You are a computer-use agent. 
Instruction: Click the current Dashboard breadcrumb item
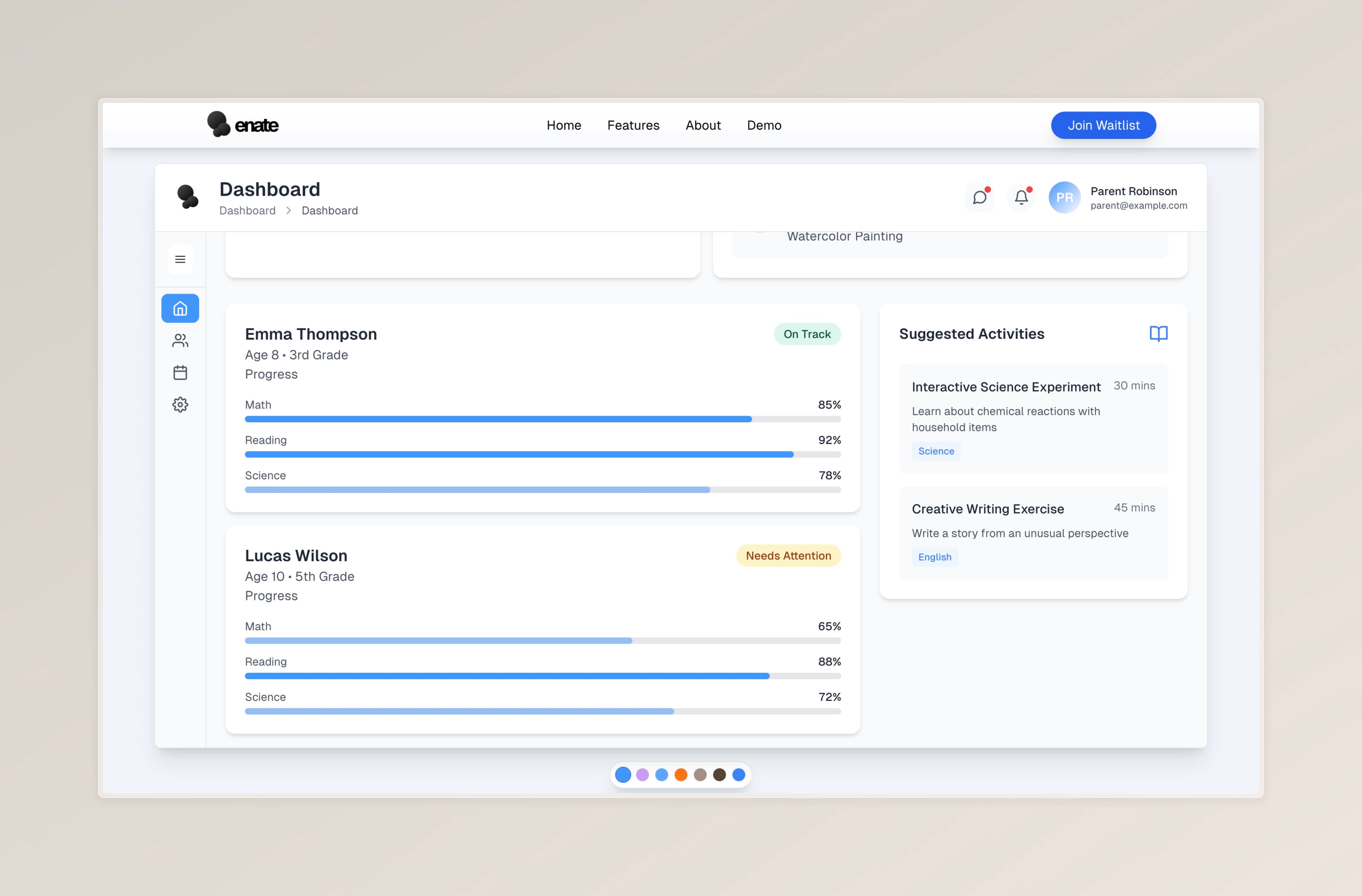click(x=330, y=211)
